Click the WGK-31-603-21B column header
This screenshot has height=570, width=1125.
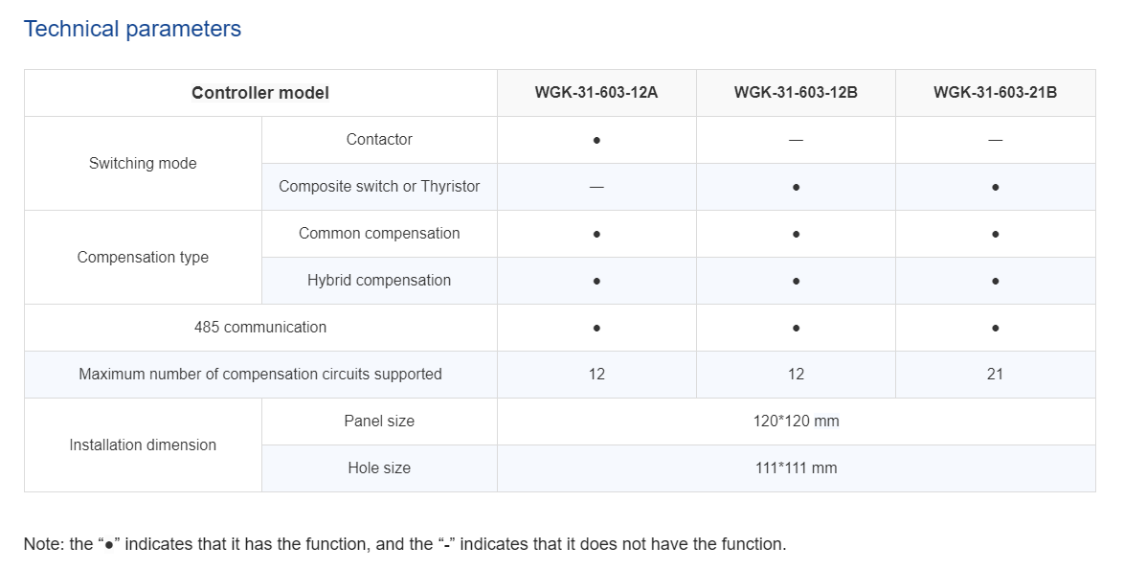pyautogui.click(x=995, y=93)
